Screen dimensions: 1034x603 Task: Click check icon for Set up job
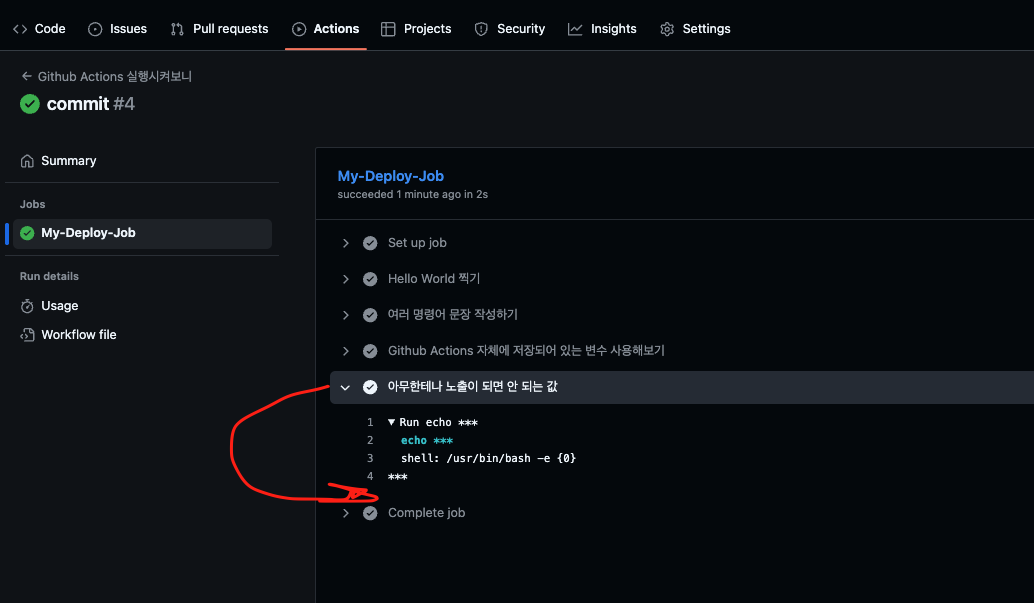click(370, 243)
